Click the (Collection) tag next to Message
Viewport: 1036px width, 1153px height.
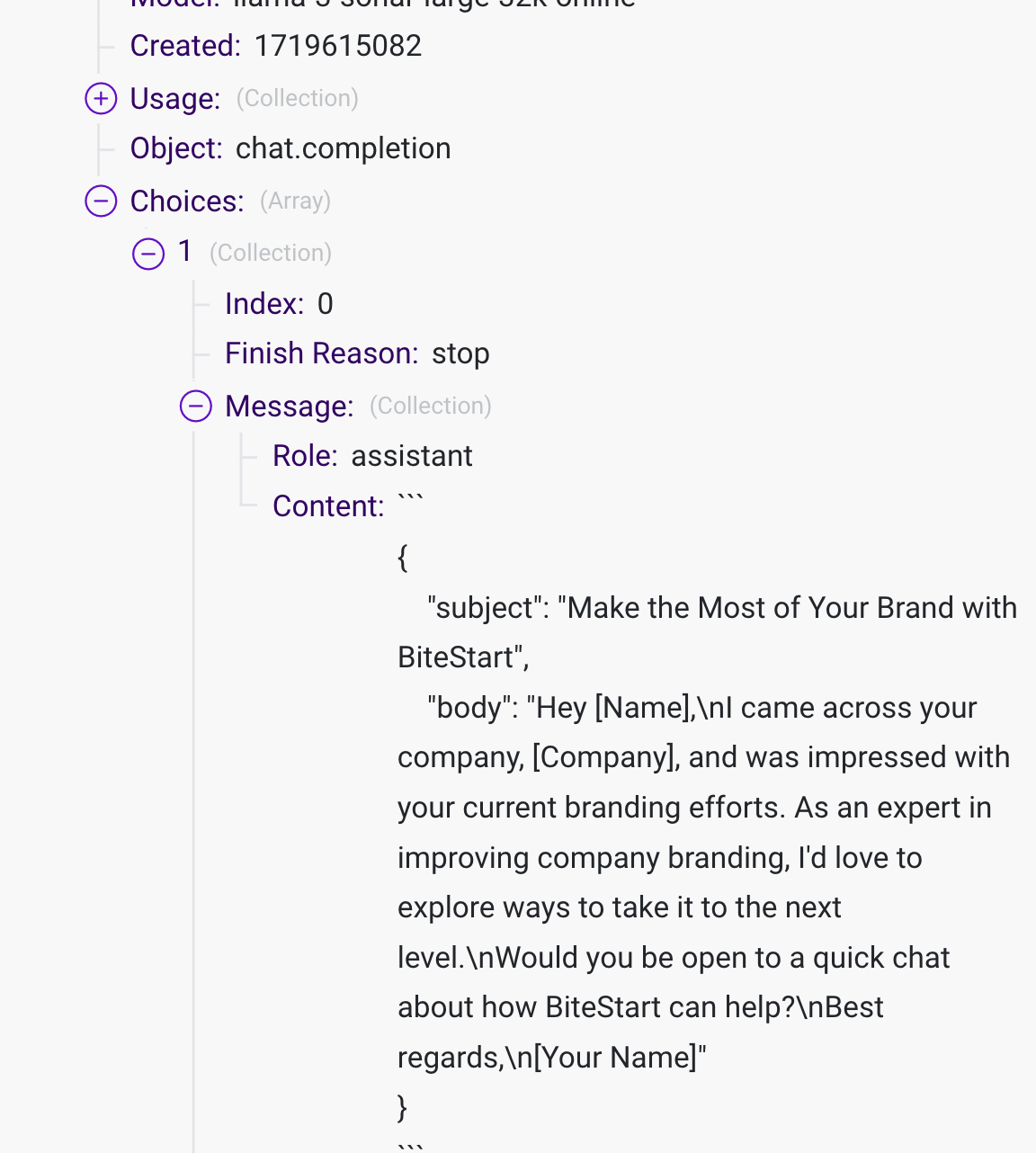tap(430, 406)
